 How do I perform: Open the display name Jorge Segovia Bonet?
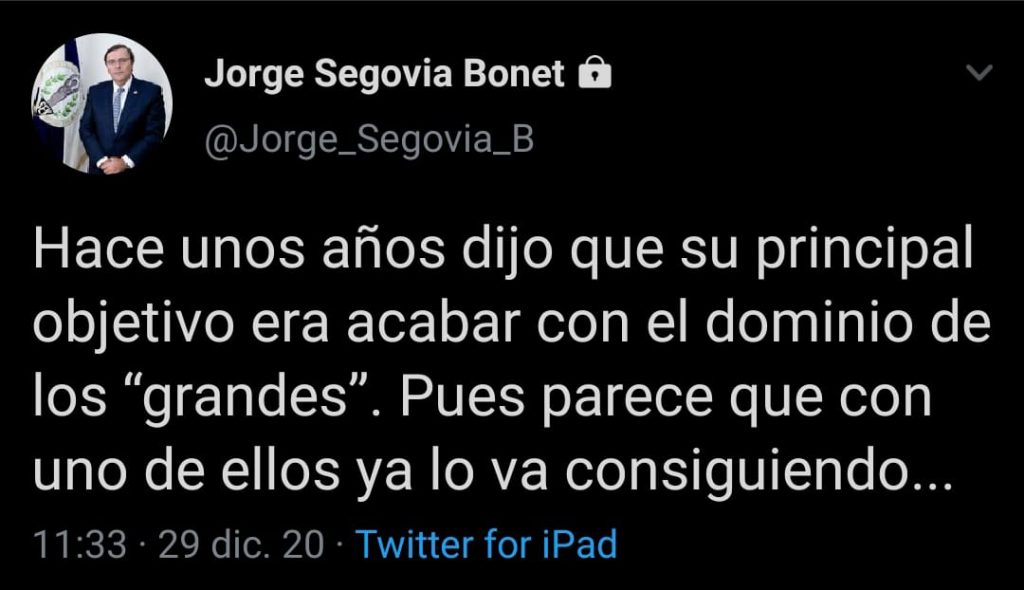click(x=384, y=73)
